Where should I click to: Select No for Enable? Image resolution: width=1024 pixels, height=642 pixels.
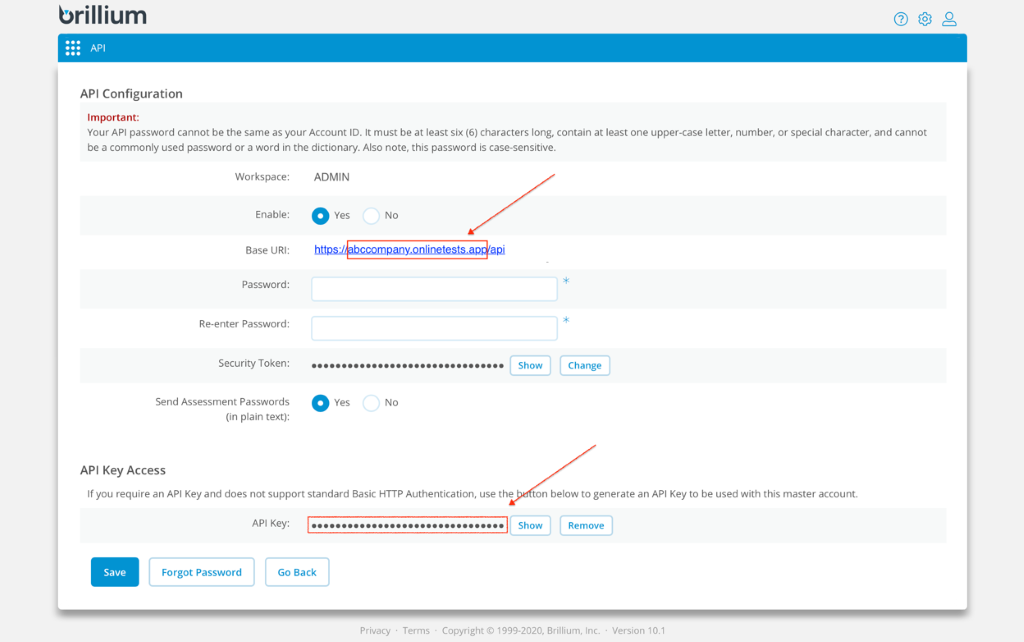point(371,216)
